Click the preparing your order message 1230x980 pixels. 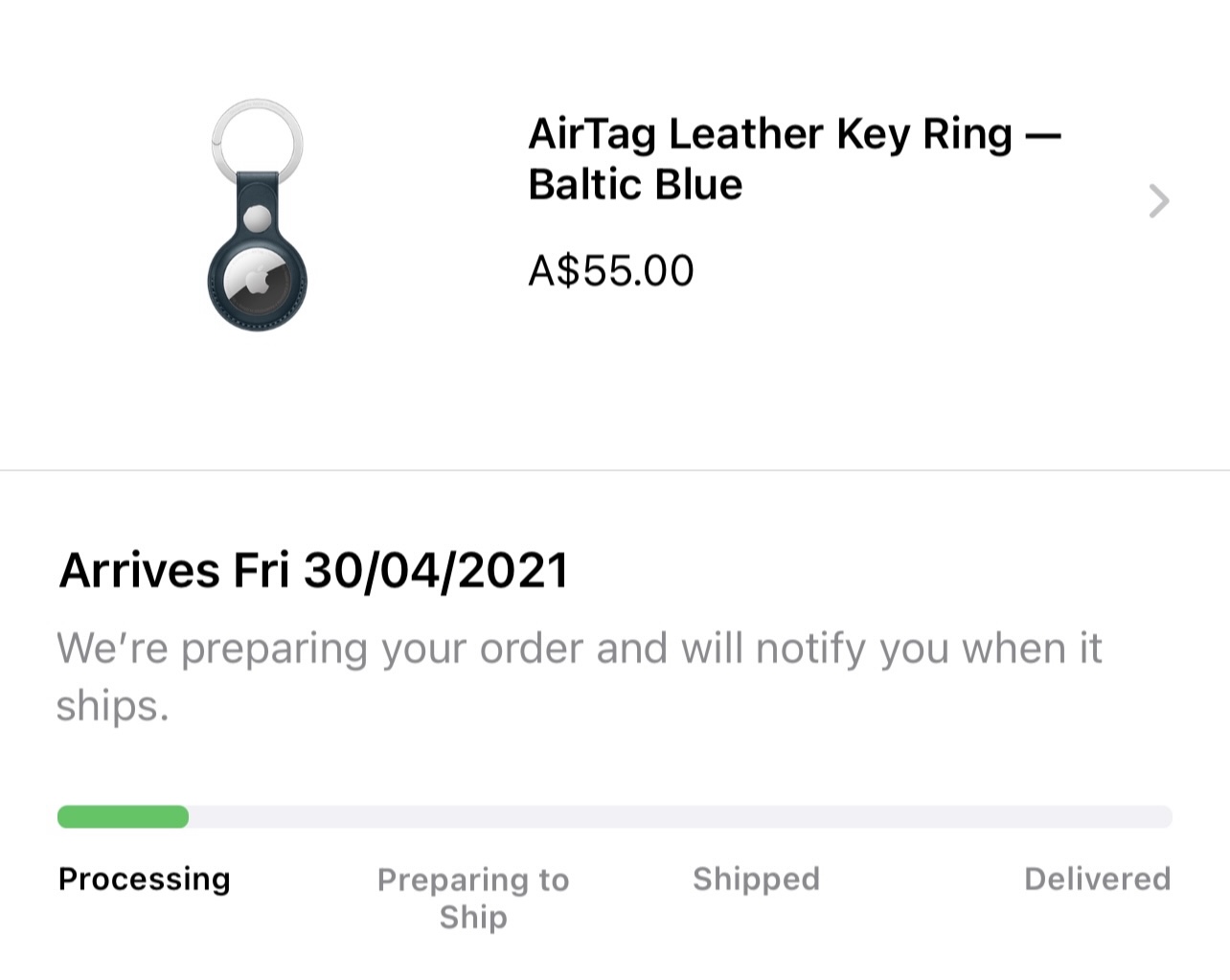click(x=580, y=676)
